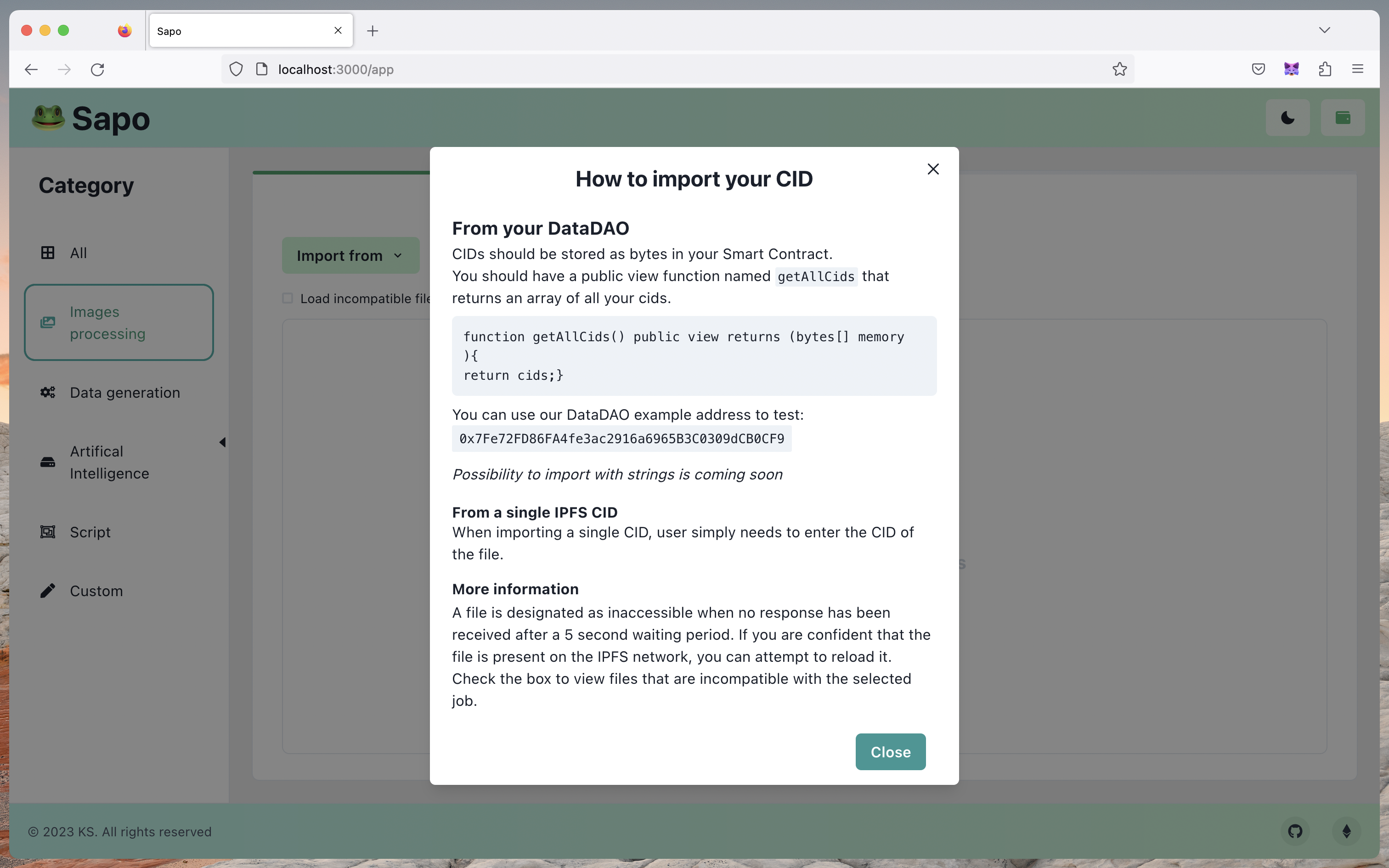Screen dimensions: 1389x868
Task: Open the All category tab
Action: (x=78, y=252)
